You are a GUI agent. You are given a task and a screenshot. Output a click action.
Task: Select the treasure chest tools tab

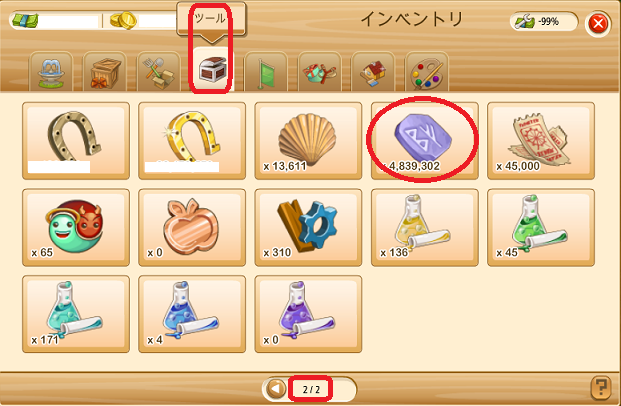coord(212,70)
